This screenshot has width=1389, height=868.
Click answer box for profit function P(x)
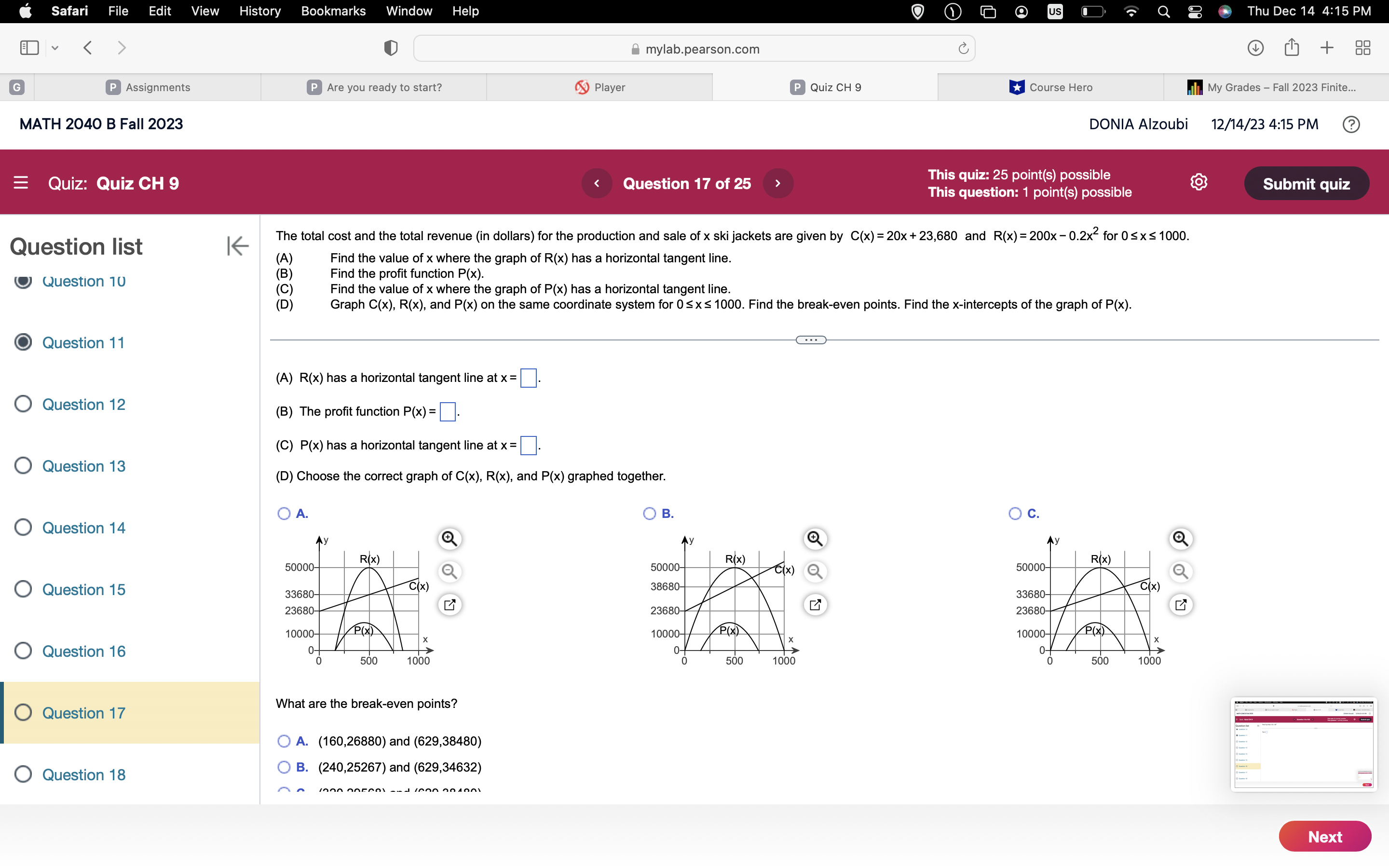[448, 412]
